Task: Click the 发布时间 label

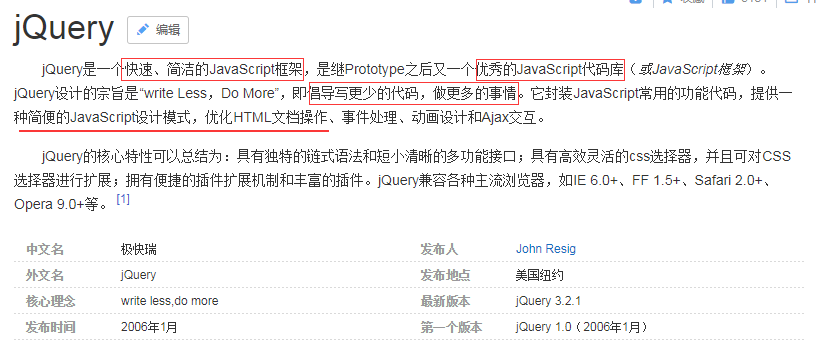Action: click(x=51, y=327)
